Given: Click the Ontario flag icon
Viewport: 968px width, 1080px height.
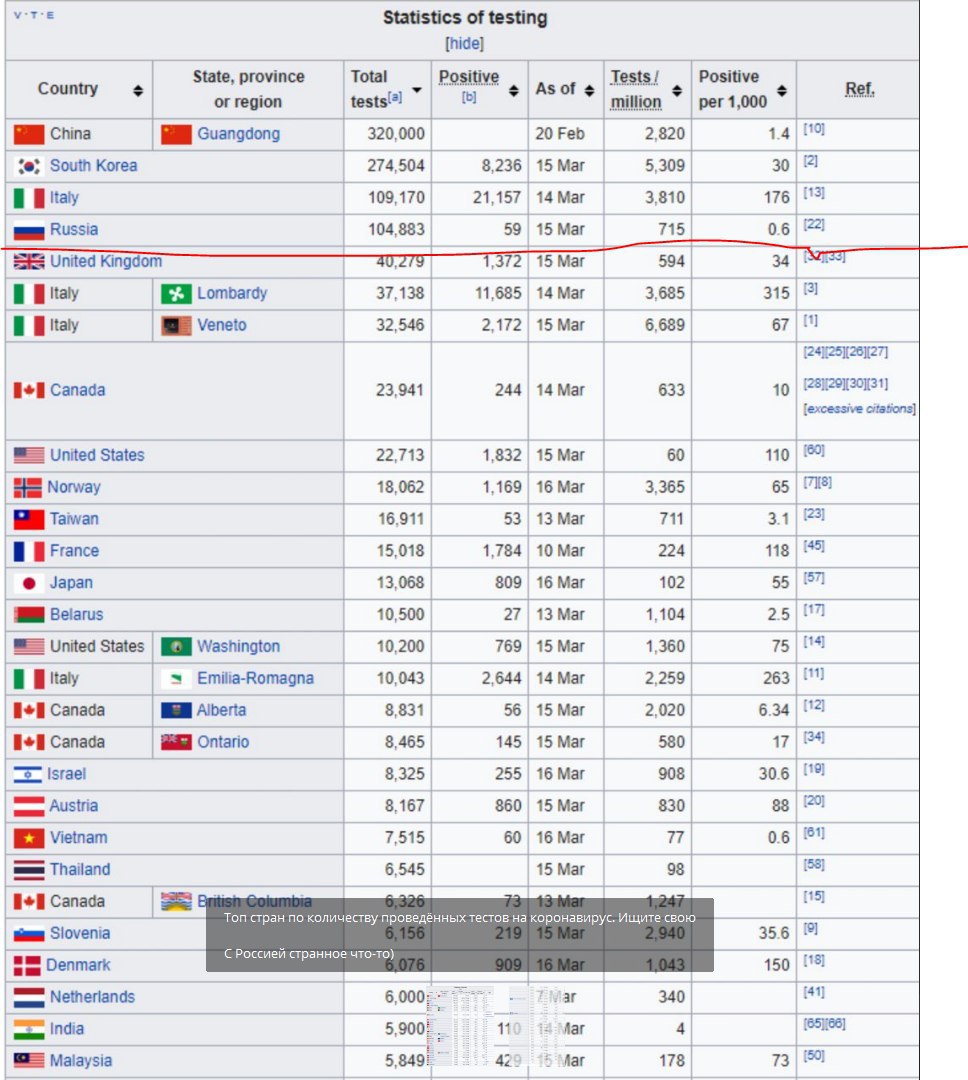Looking at the screenshot, I should tap(176, 742).
